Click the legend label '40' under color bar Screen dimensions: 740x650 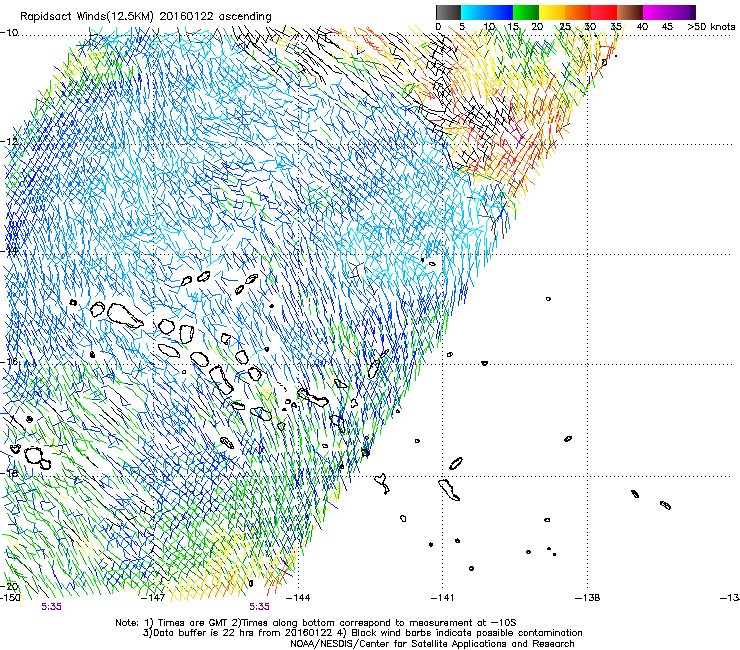pos(642,27)
